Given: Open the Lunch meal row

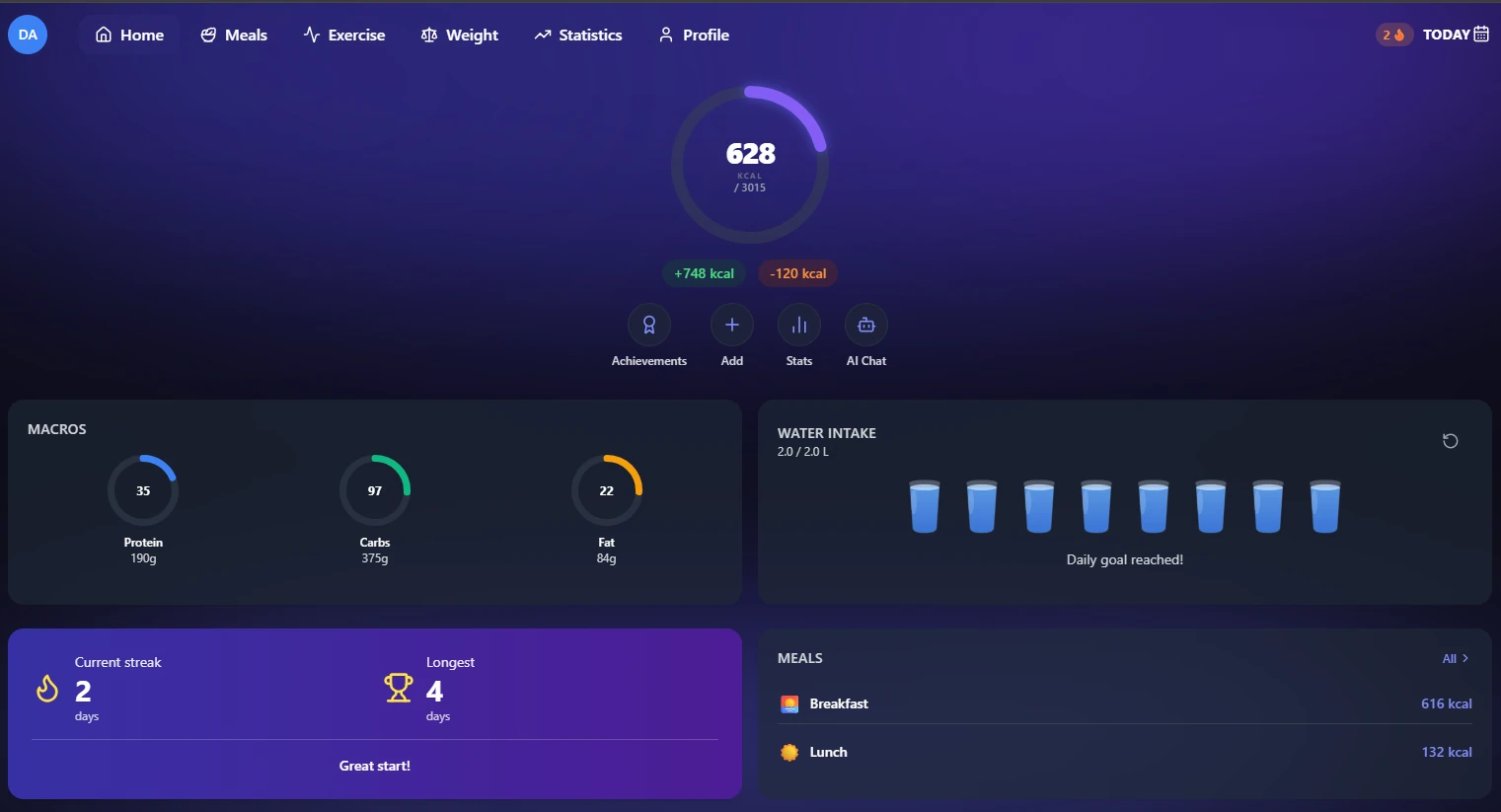Looking at the screenshot, I should click(1125, 752).
